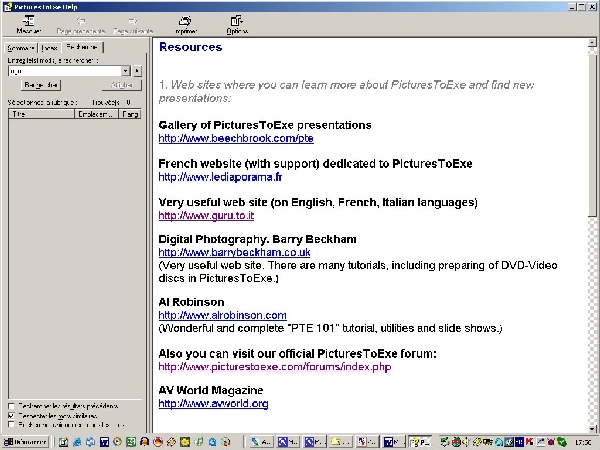Viewport: 600px width, 450px height.
Task: Sort results by the Emplacement column header
Action: coord(97,114)
